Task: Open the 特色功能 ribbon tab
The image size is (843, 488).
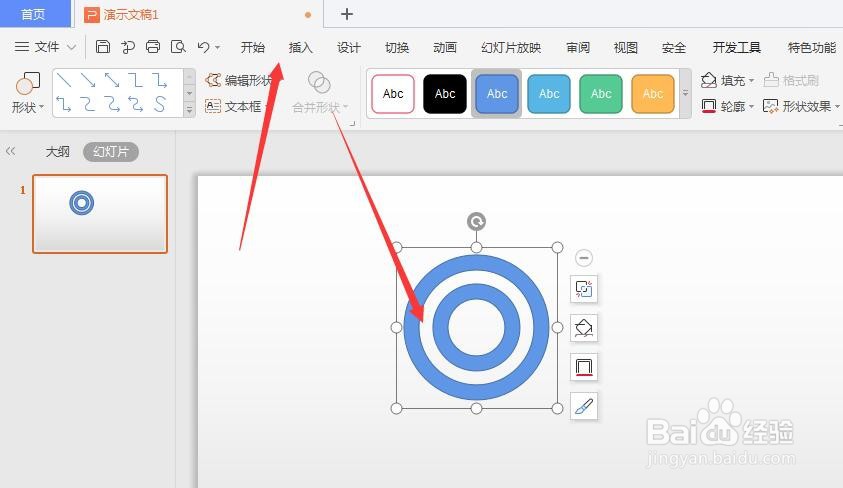Action: click(812, 47)
